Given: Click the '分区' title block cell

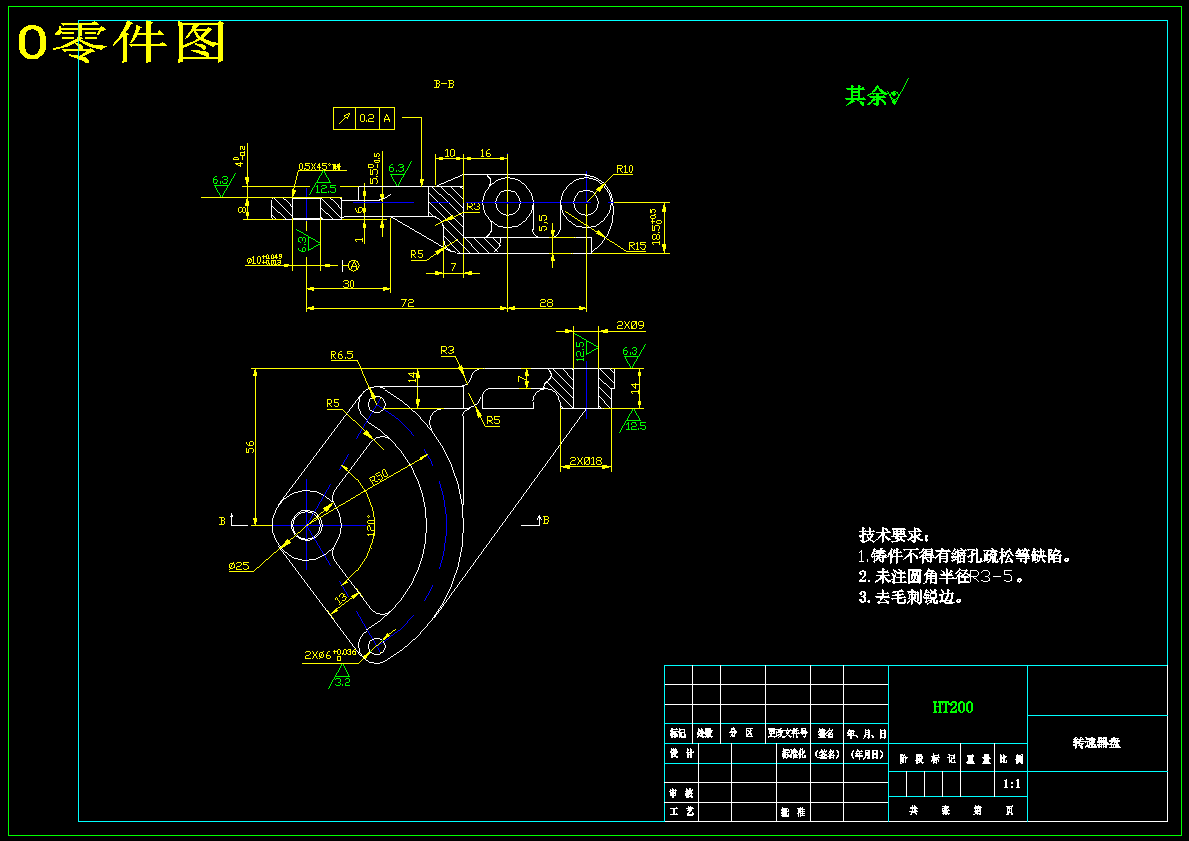Looking at the screenshot, I should point(742,733).
